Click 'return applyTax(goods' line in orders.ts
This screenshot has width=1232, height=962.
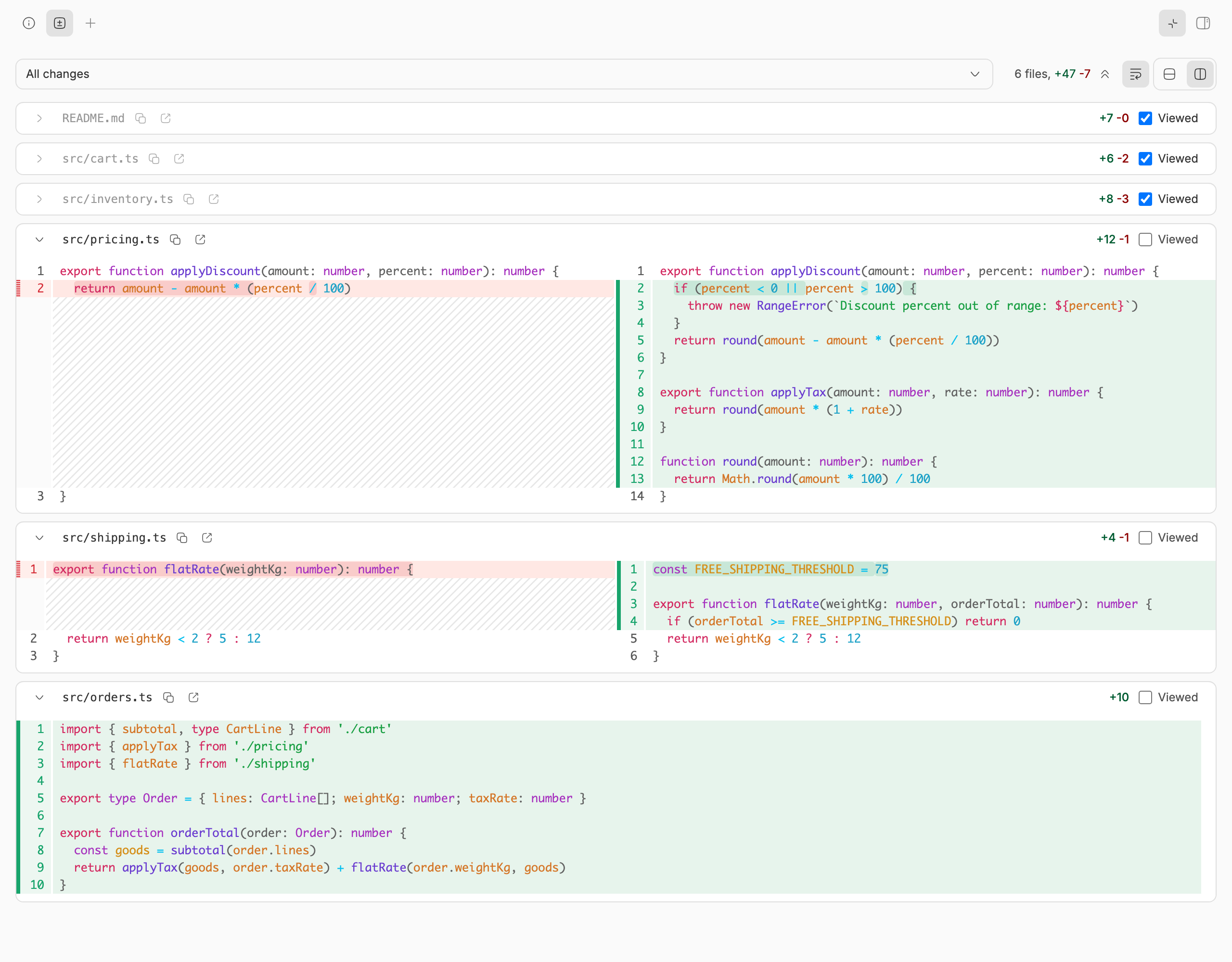(626, 868)
